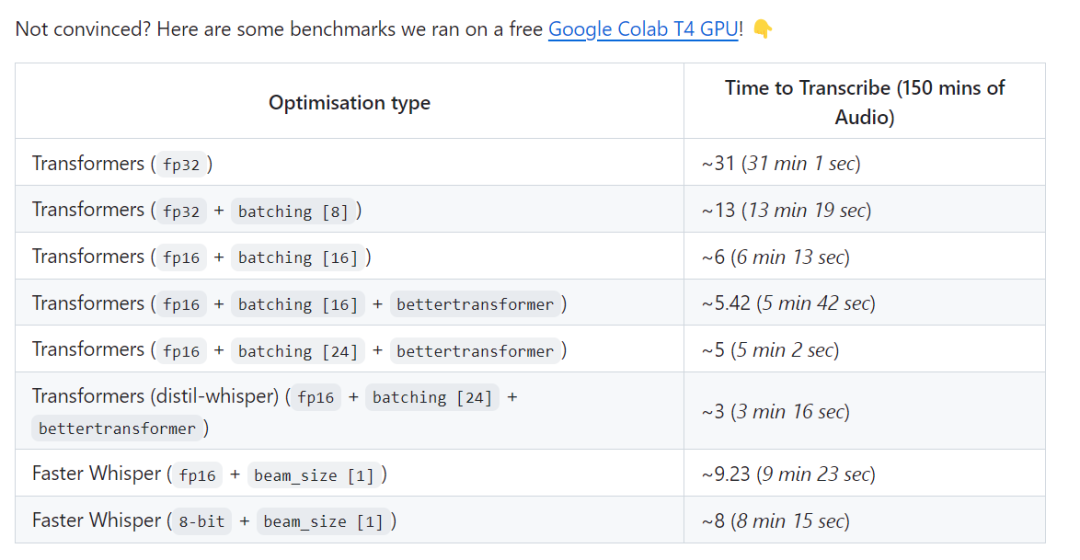The height and width of the screenshot is (560, 1080).
Task: Click "batching [24]" tag in the distil-whisper row
Action: tap(431, 397)
